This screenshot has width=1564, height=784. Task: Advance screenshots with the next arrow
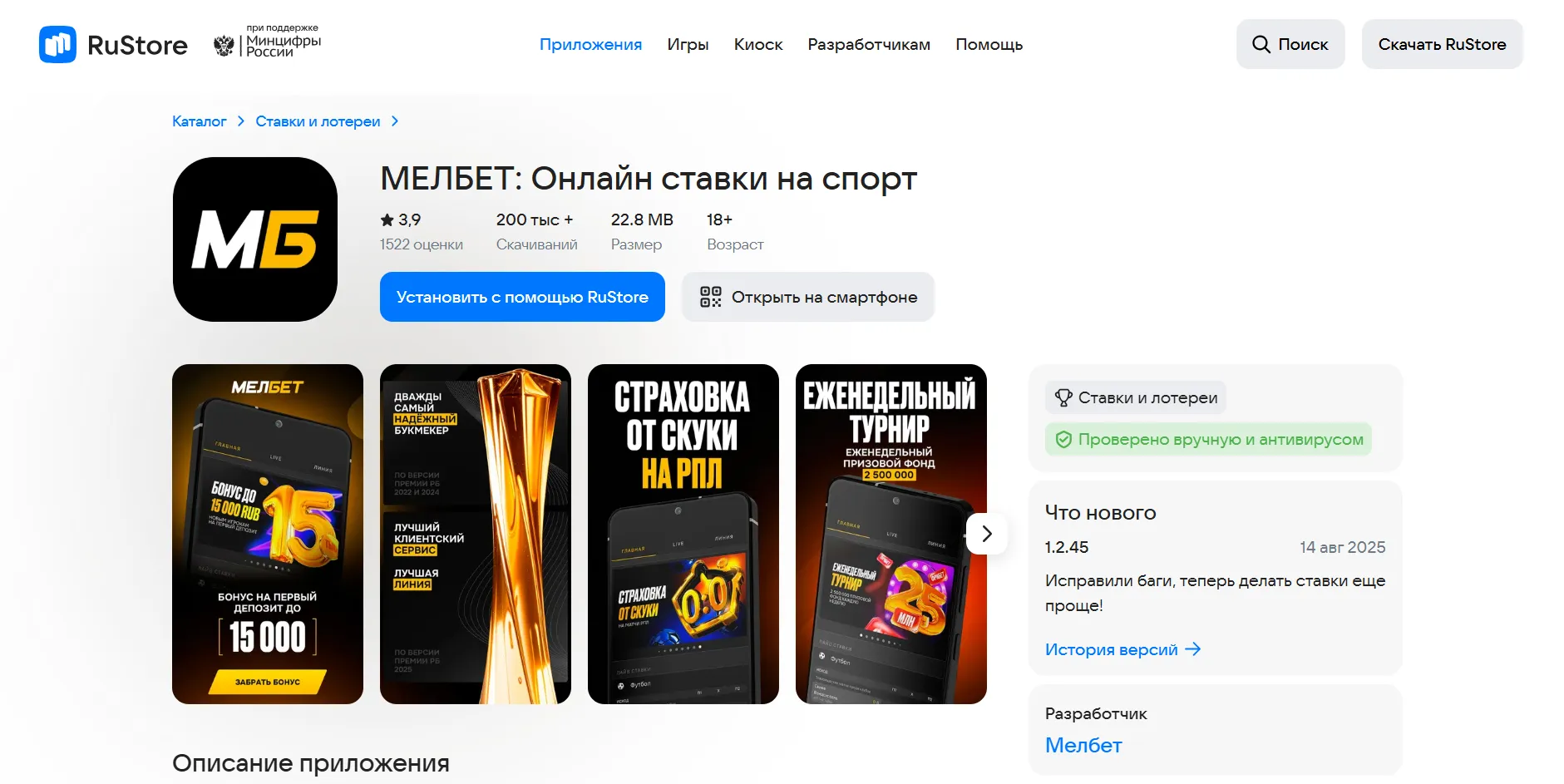point(987,534)
